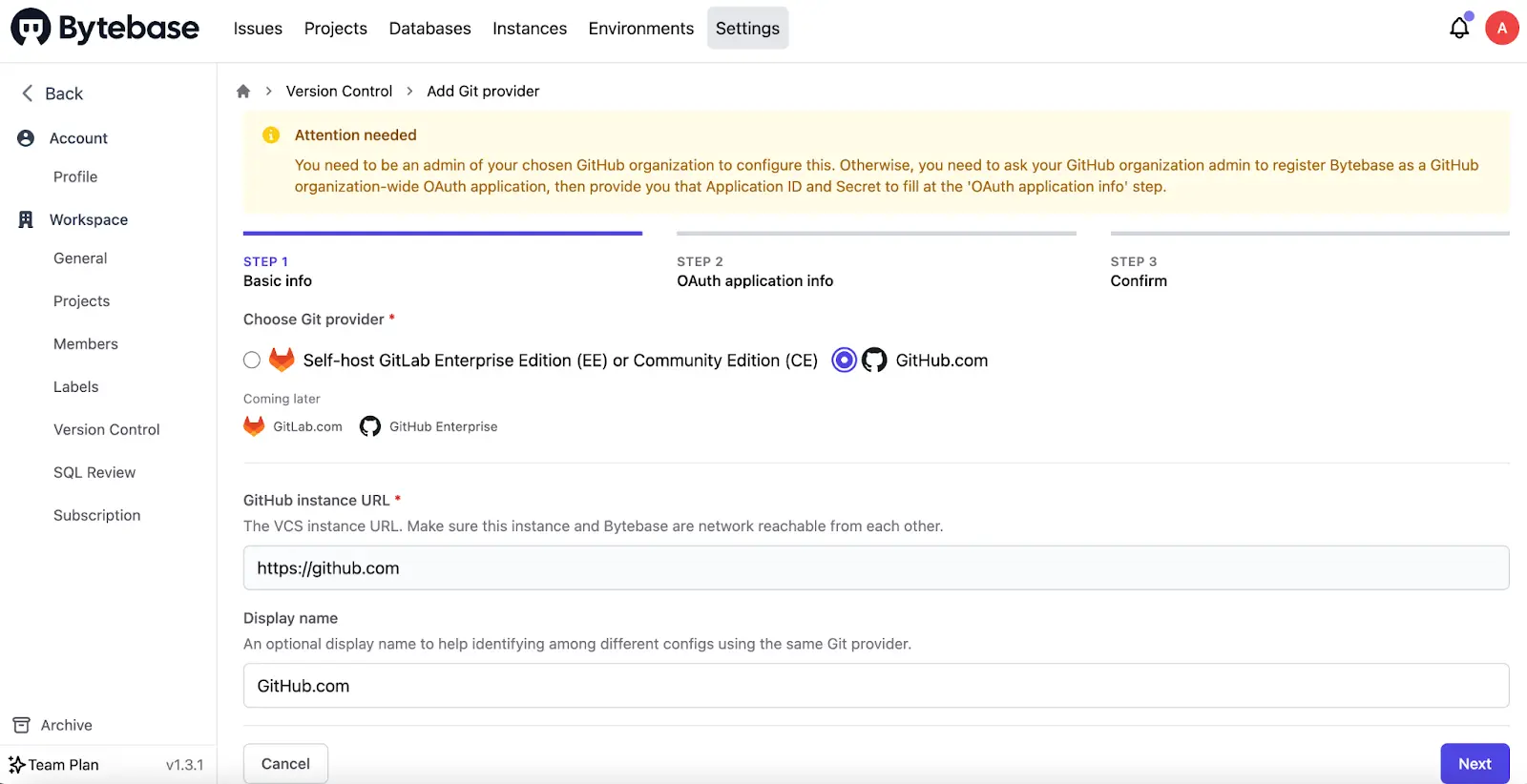Open Members settings
The image size is (1527, 784).
[86, 343]
